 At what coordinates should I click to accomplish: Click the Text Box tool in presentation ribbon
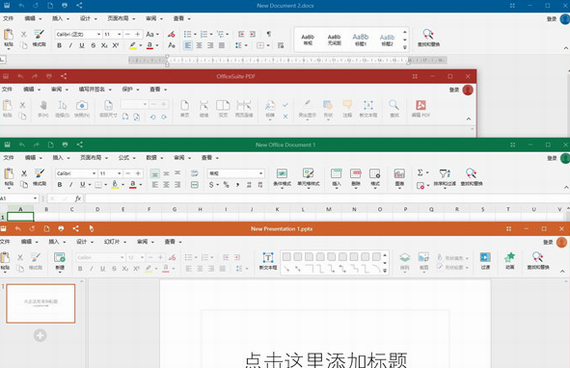point(268,261)
